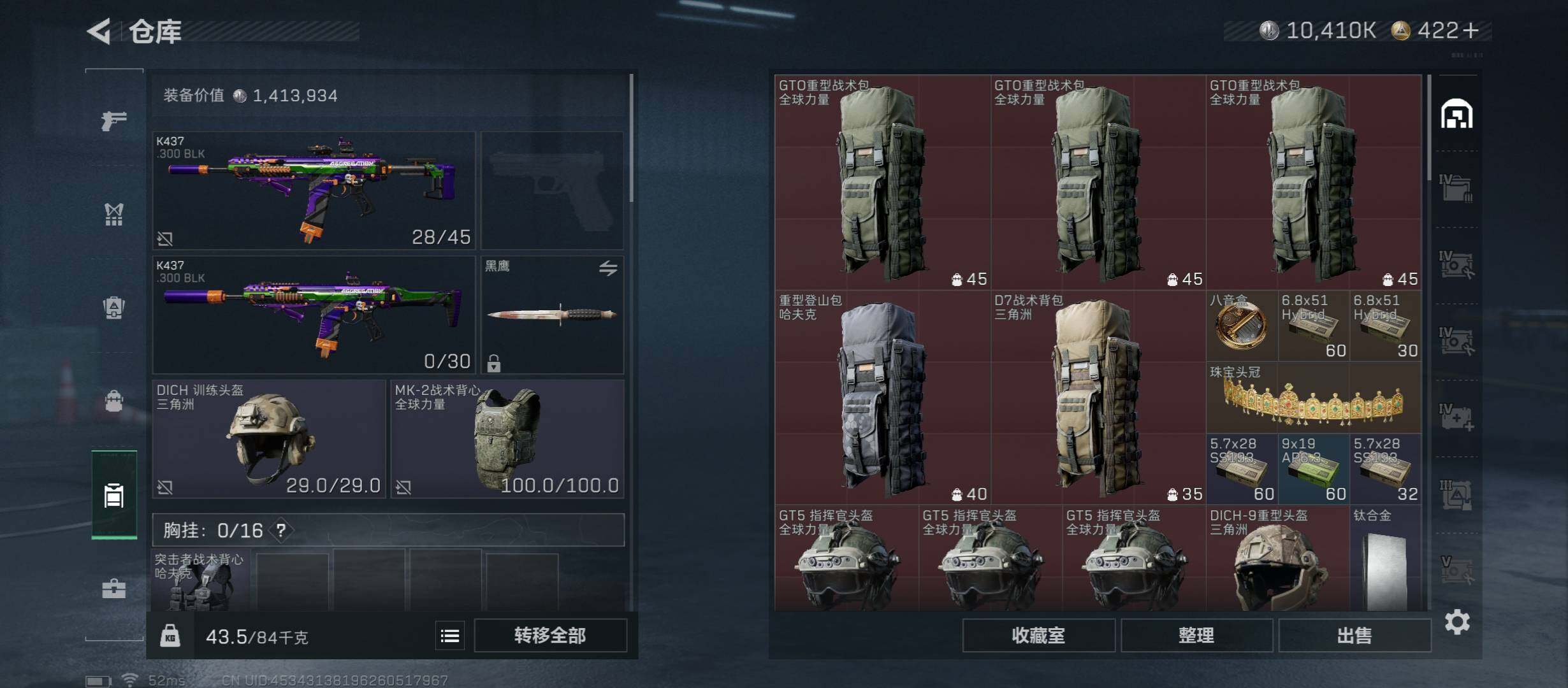Open the backpack category icon in sidebar
Image resolution: width=1568 pixels, height=688 pixels.
tap(114, 401)
